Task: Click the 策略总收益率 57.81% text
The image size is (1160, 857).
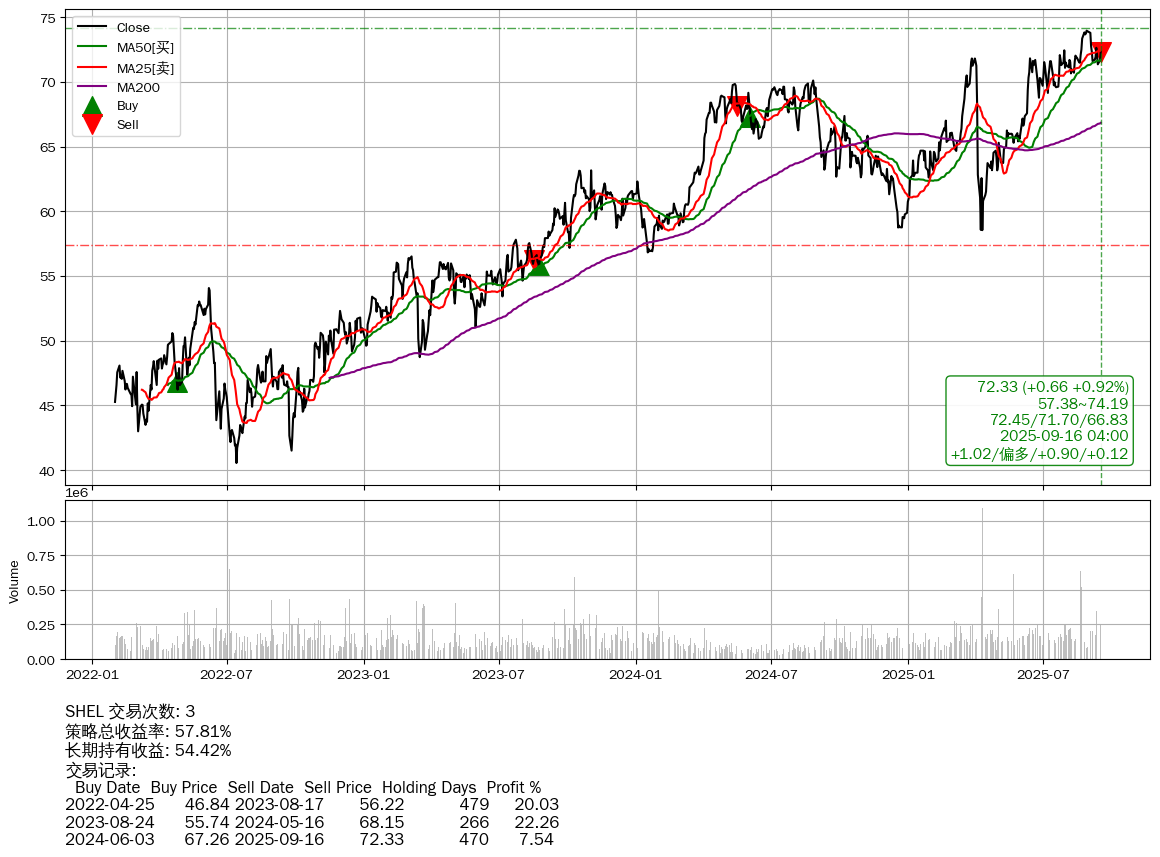Action: click(x=148, y=732)
